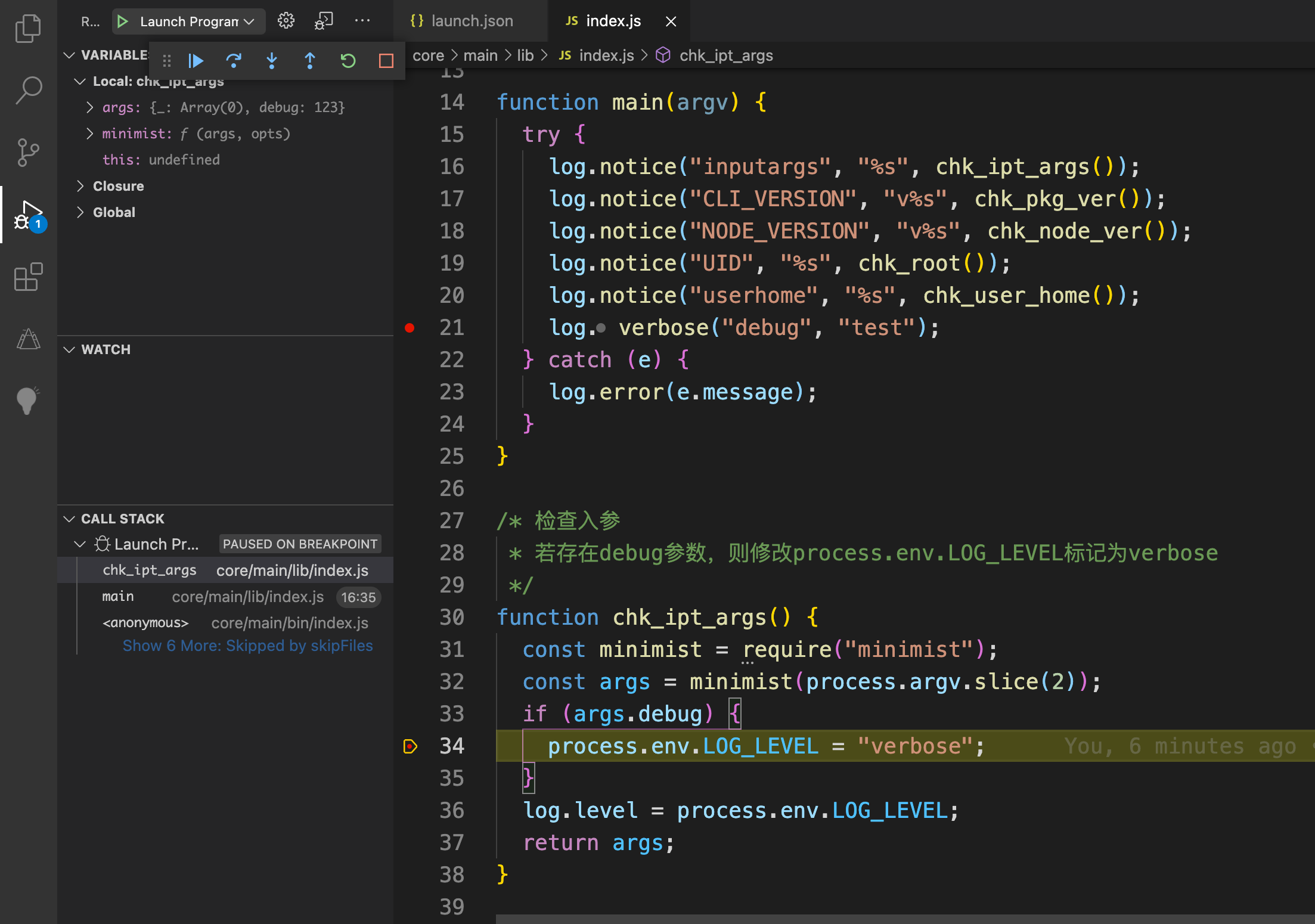Open the lightbulb icon in activity bar
The height and width of the screenshot is (924, 1315).
(x=27, y=401)
